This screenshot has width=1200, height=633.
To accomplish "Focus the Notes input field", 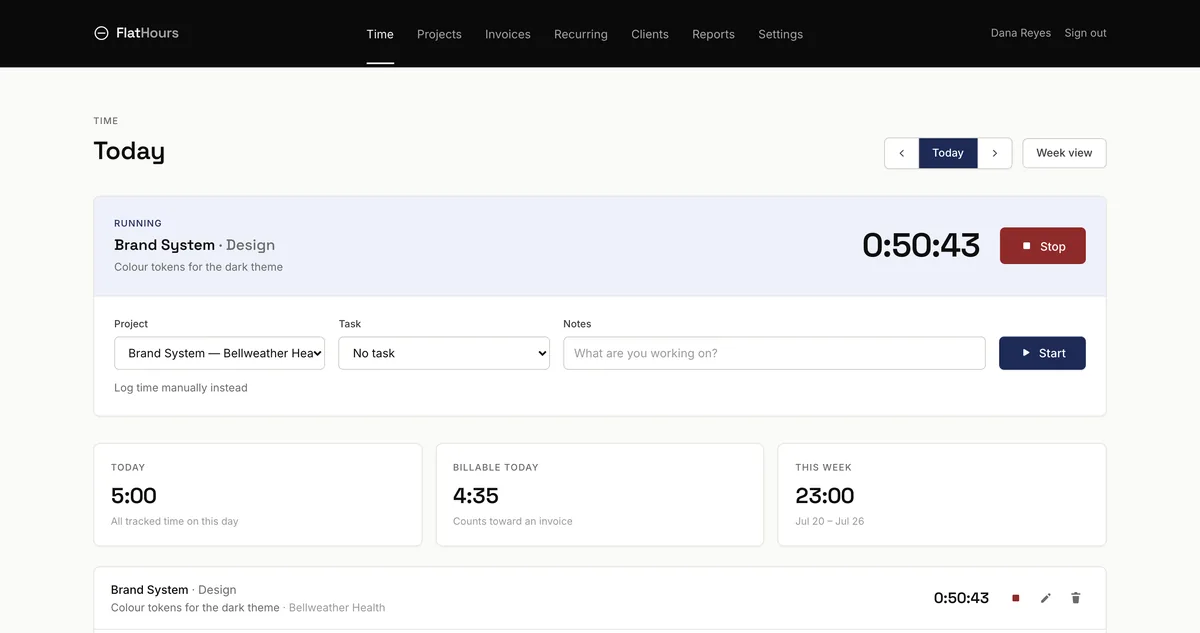I will click(x=774, y=353).
